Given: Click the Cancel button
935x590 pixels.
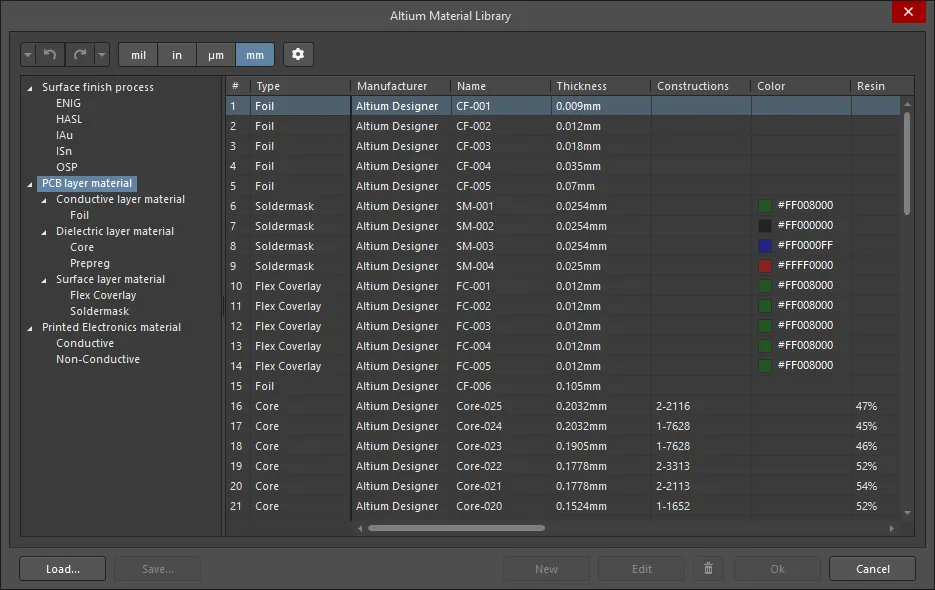Looking at the screenshot, I should pyautogui.click(x=872, y=569).
